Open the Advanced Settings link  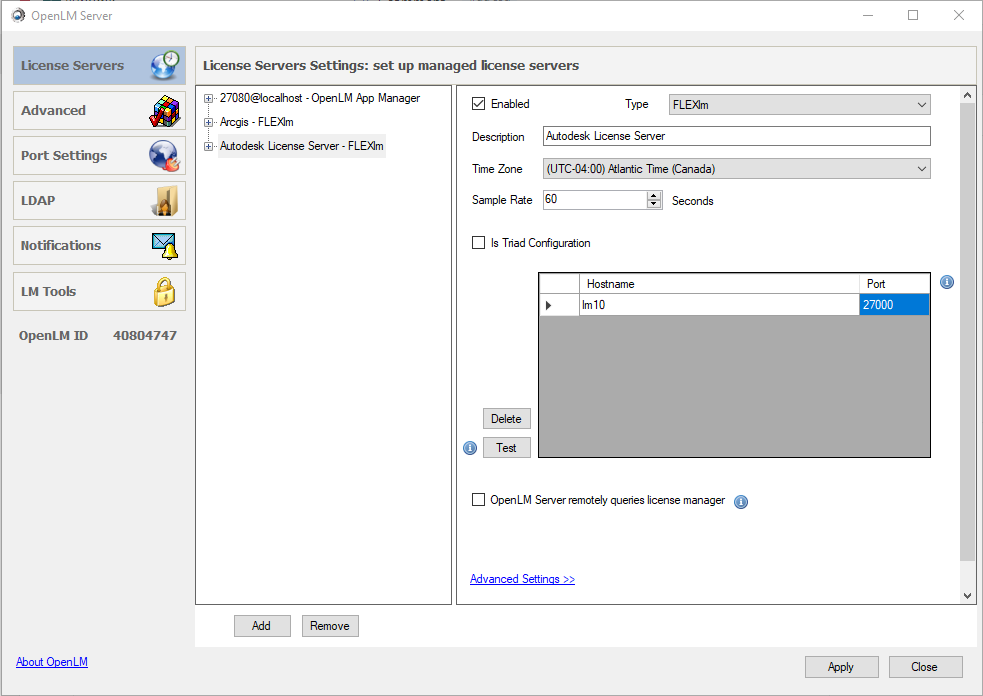pos(522,579)
